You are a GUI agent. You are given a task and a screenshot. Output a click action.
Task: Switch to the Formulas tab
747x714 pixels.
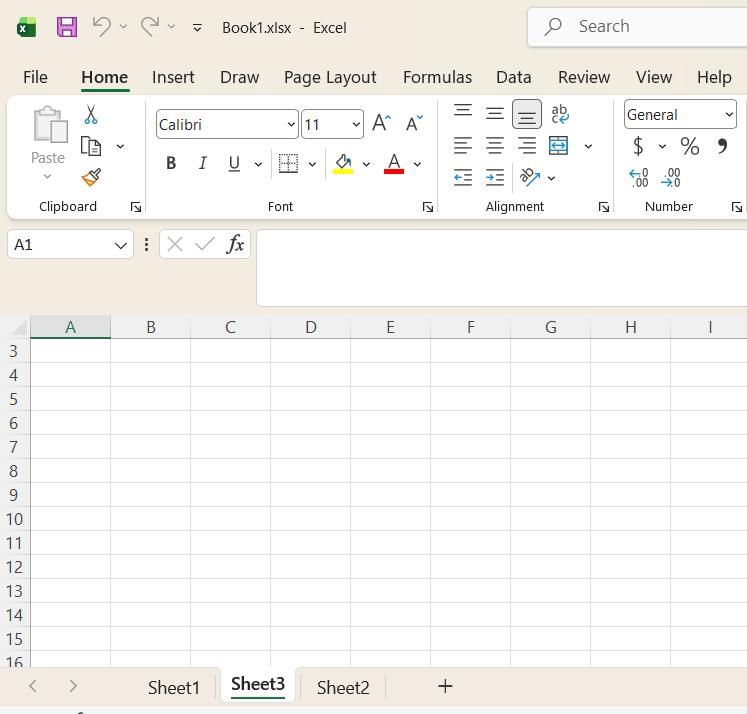pyautogui.click(x=437, y=77)
